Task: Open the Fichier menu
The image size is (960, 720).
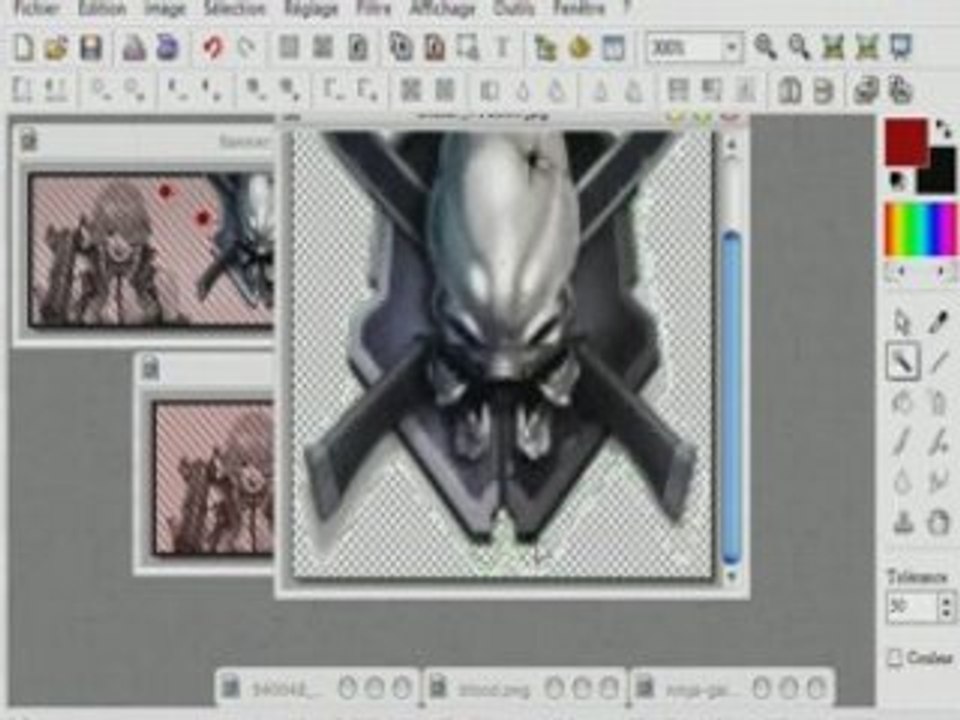Action: point(37,8)
